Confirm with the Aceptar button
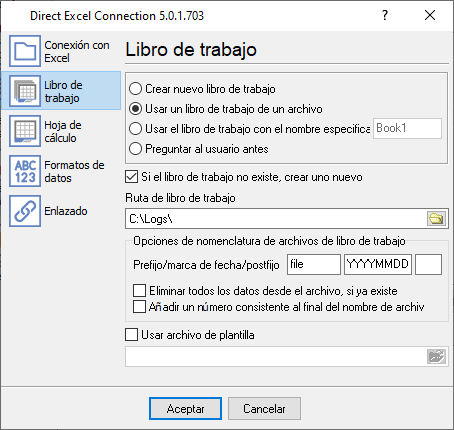 185,408
